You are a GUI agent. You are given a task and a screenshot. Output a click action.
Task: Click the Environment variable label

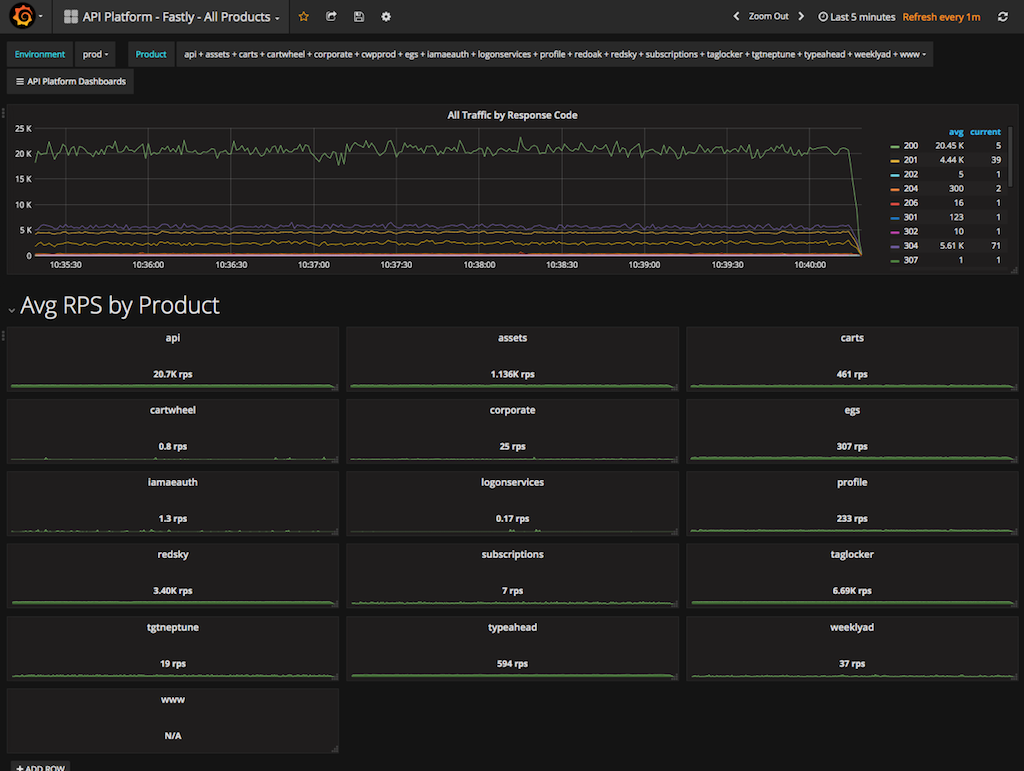pyautogui.click(x=40, y=54)
